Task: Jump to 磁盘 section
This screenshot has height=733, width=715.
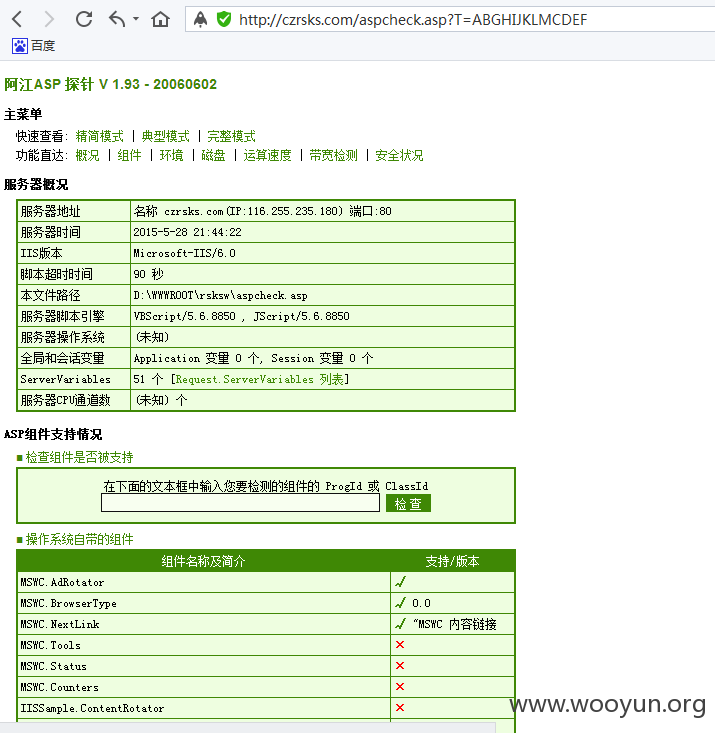Action: (213, 155)
